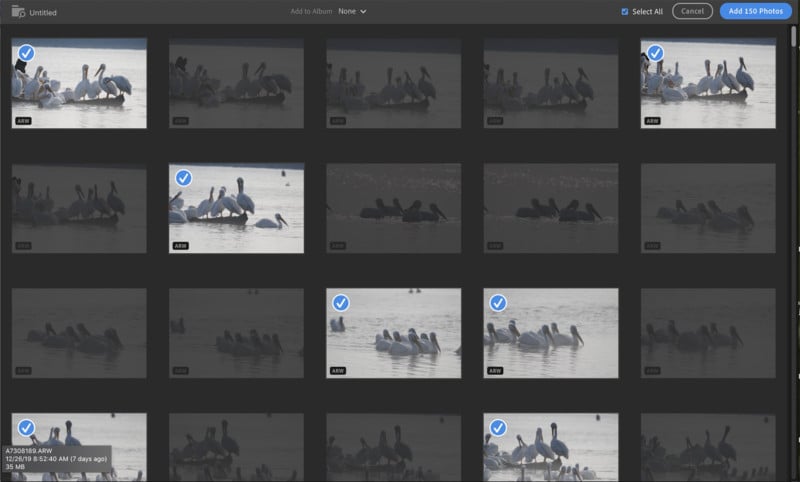The height and width of the screenshot is (482, 800).
Task: Select dimmed photo in fourth row, fifth column
Action: (708, 447)
